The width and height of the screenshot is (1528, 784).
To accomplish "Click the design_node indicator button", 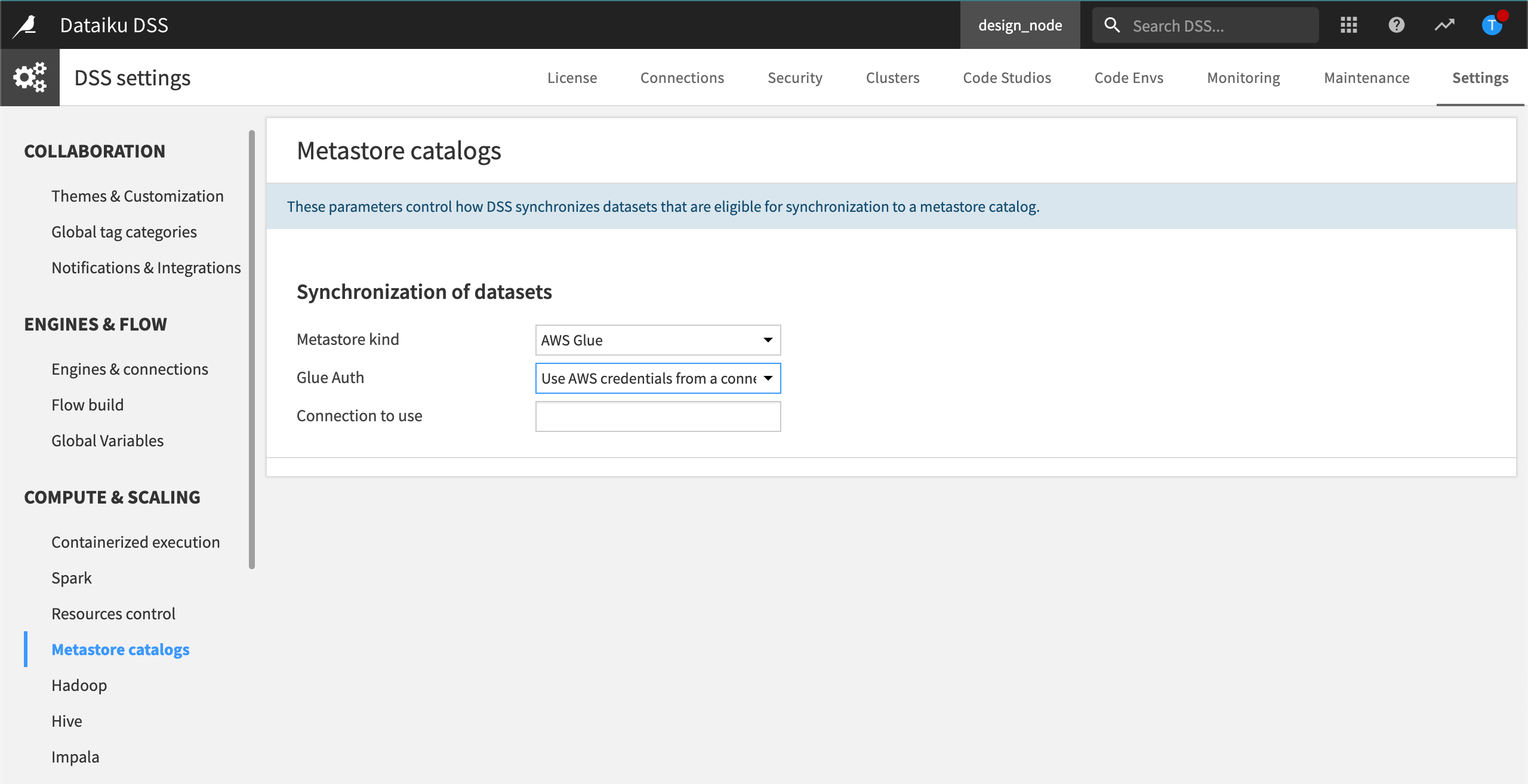I will point(1019,25).
